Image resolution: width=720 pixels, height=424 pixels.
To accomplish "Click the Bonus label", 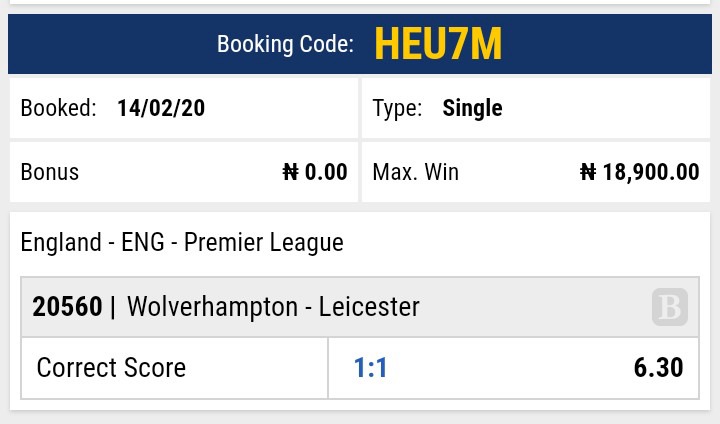I will click(x=49, y=172).
